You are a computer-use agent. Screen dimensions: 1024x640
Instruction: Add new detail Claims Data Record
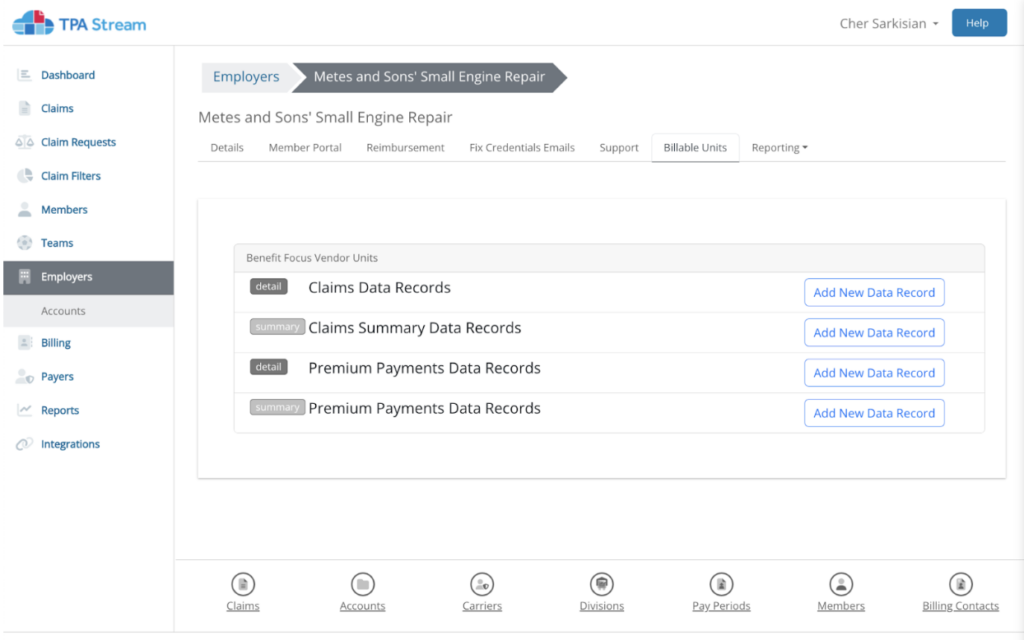tap(874, 293)
